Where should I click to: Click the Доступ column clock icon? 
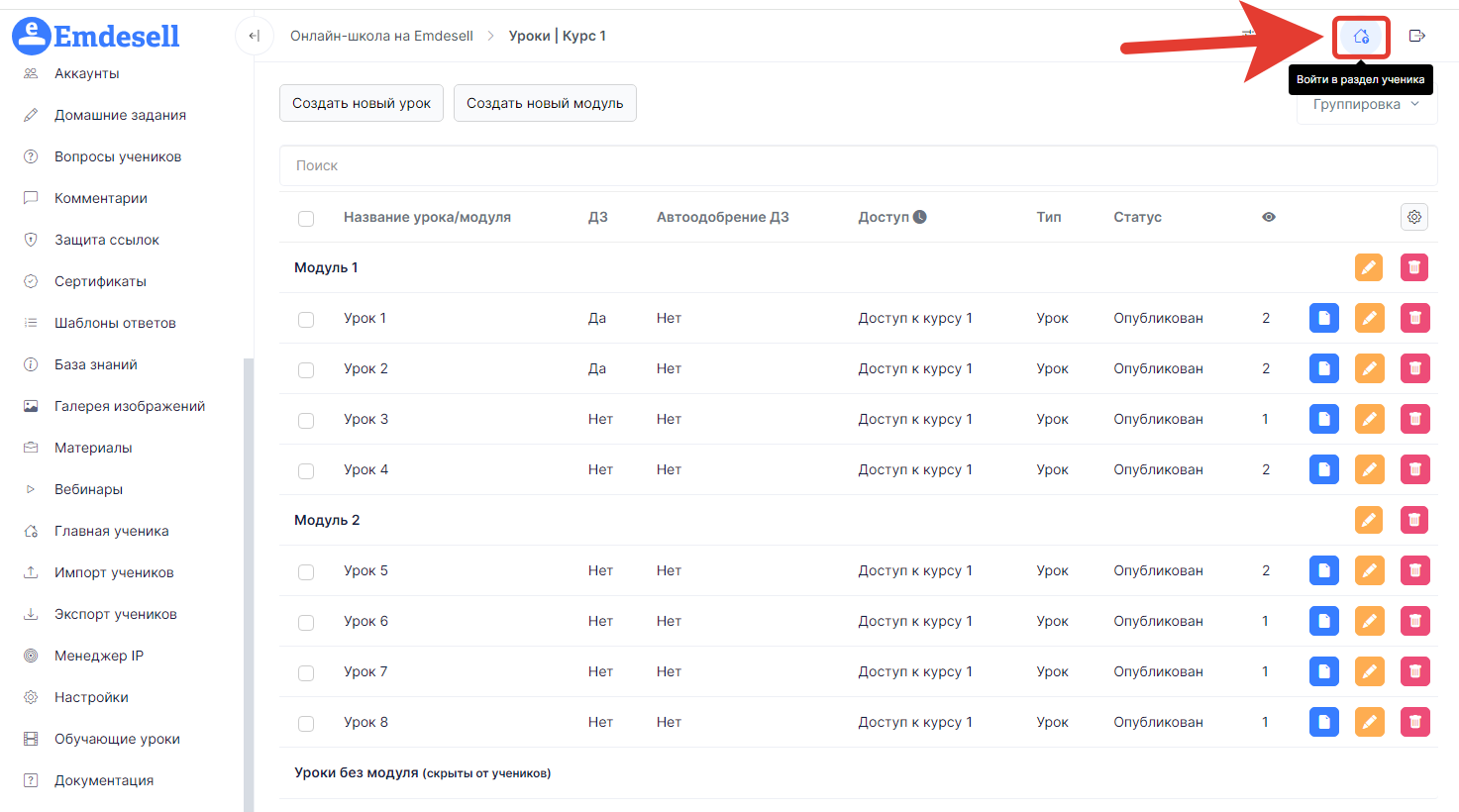click(920, 217)
